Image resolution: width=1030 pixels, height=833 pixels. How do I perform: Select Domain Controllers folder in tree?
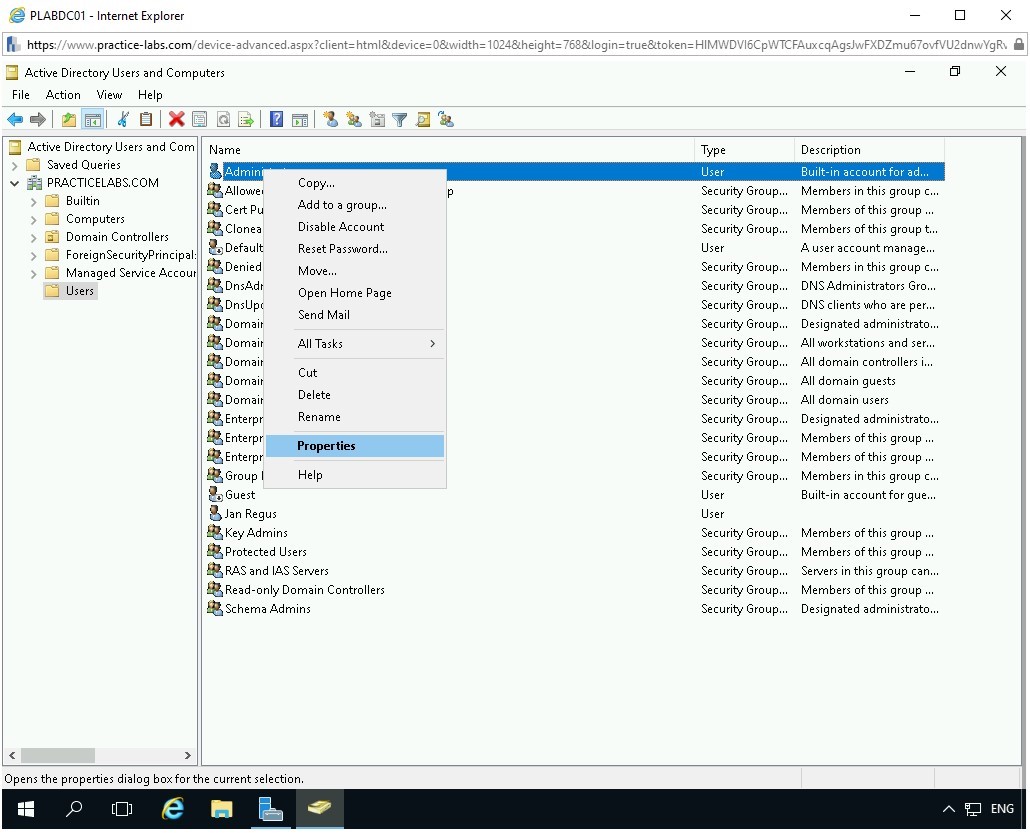click(x=108, y=237)
